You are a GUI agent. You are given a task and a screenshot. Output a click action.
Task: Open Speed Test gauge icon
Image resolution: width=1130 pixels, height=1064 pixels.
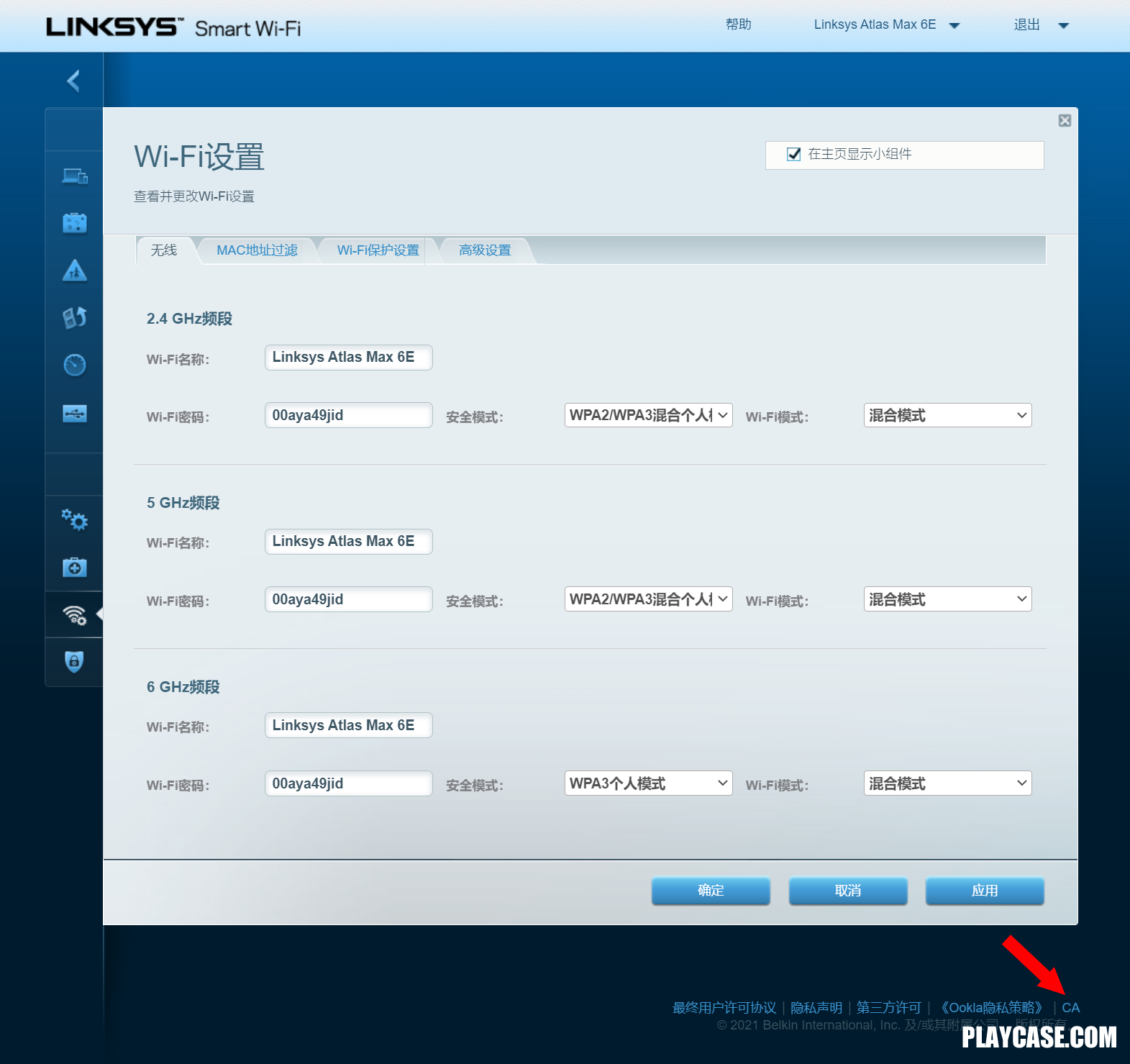point(75,365)
